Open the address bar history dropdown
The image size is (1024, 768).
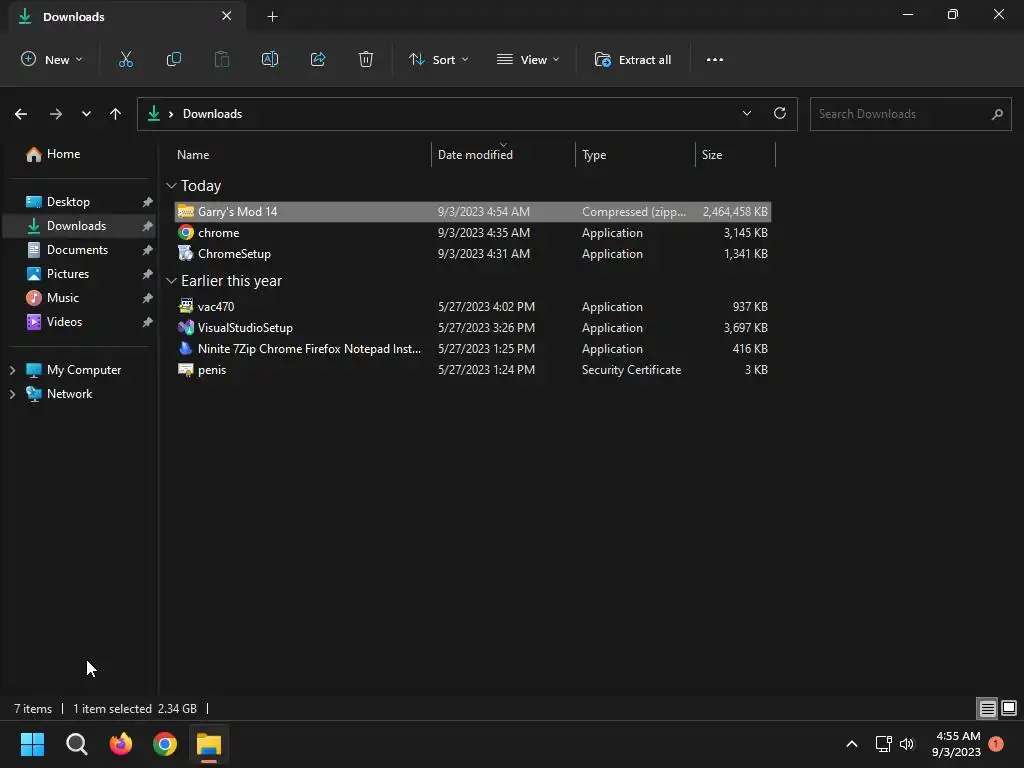tap(746, 113)
